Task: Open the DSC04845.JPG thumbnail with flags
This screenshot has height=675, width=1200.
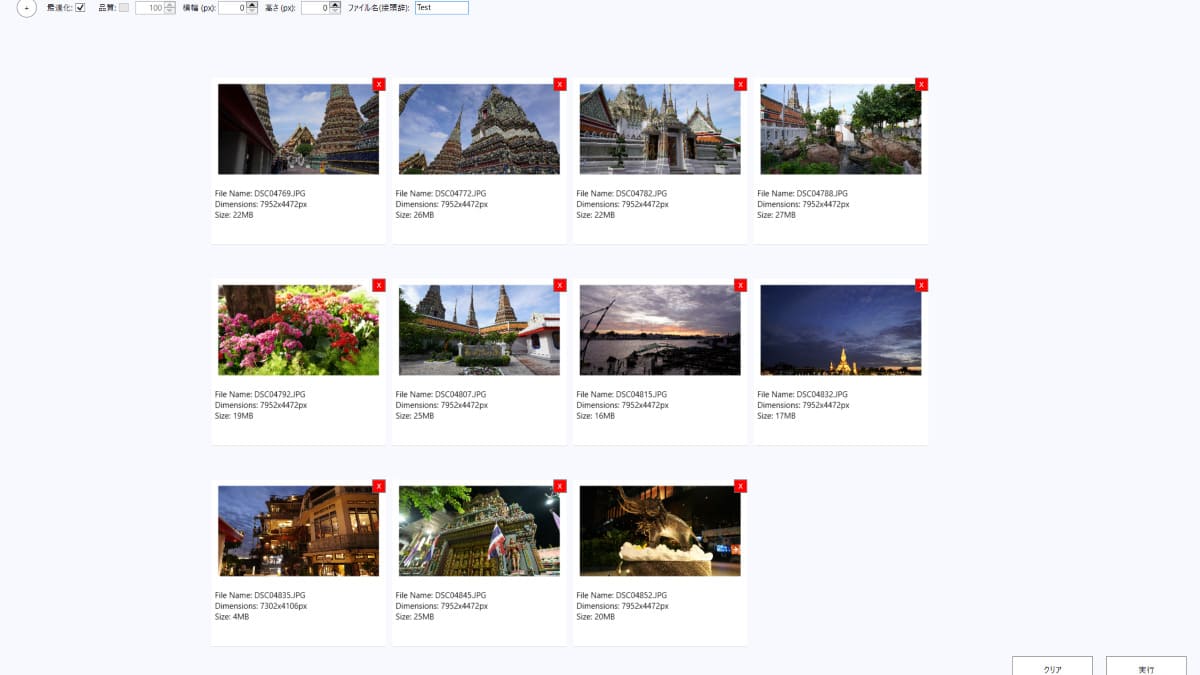Action: click(x=479, y=531)
